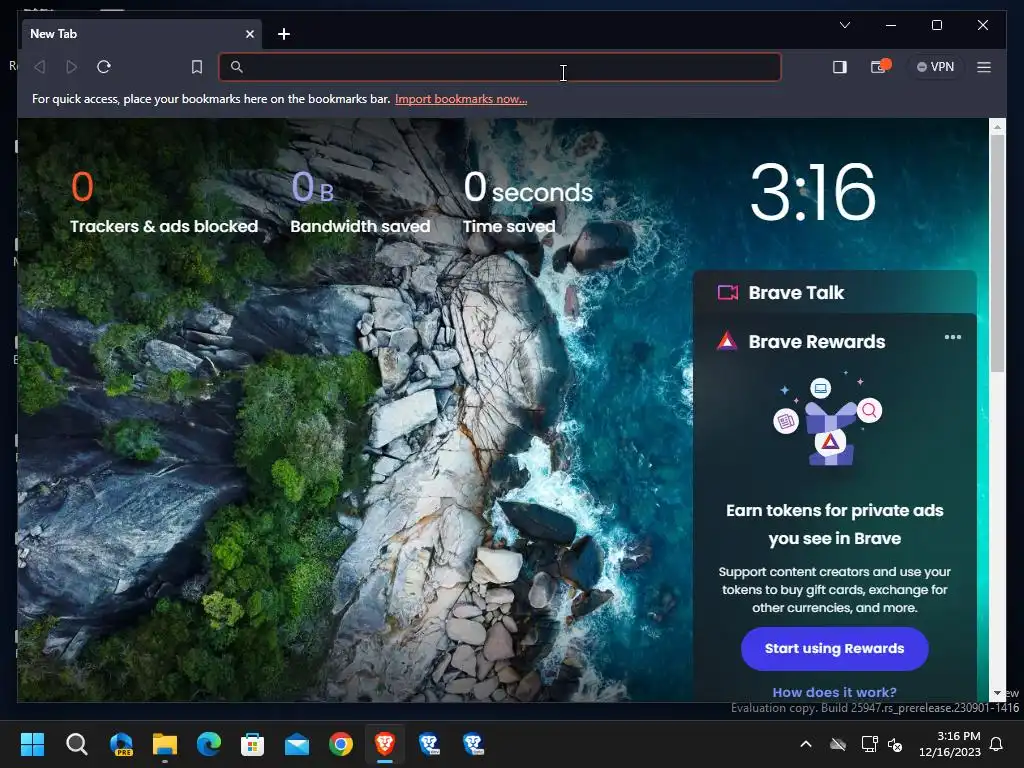Open Microsoft Store from taskbar
Viewport: 1024px width, 768px height.
coord(252,744)
